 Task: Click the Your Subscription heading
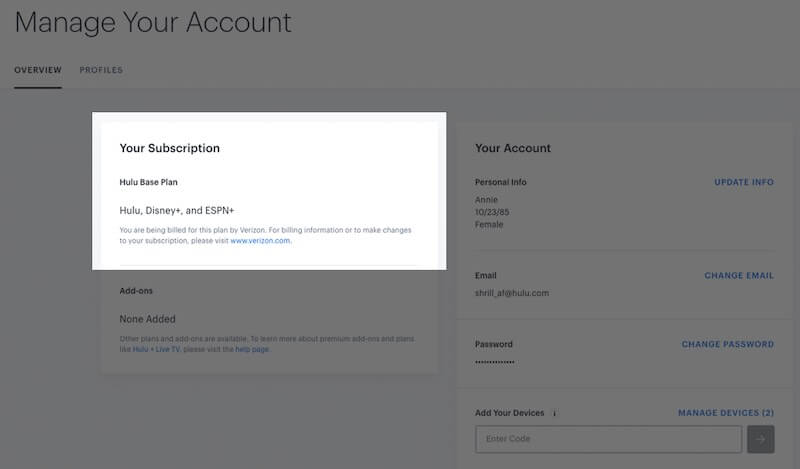[x=169, y=148]
